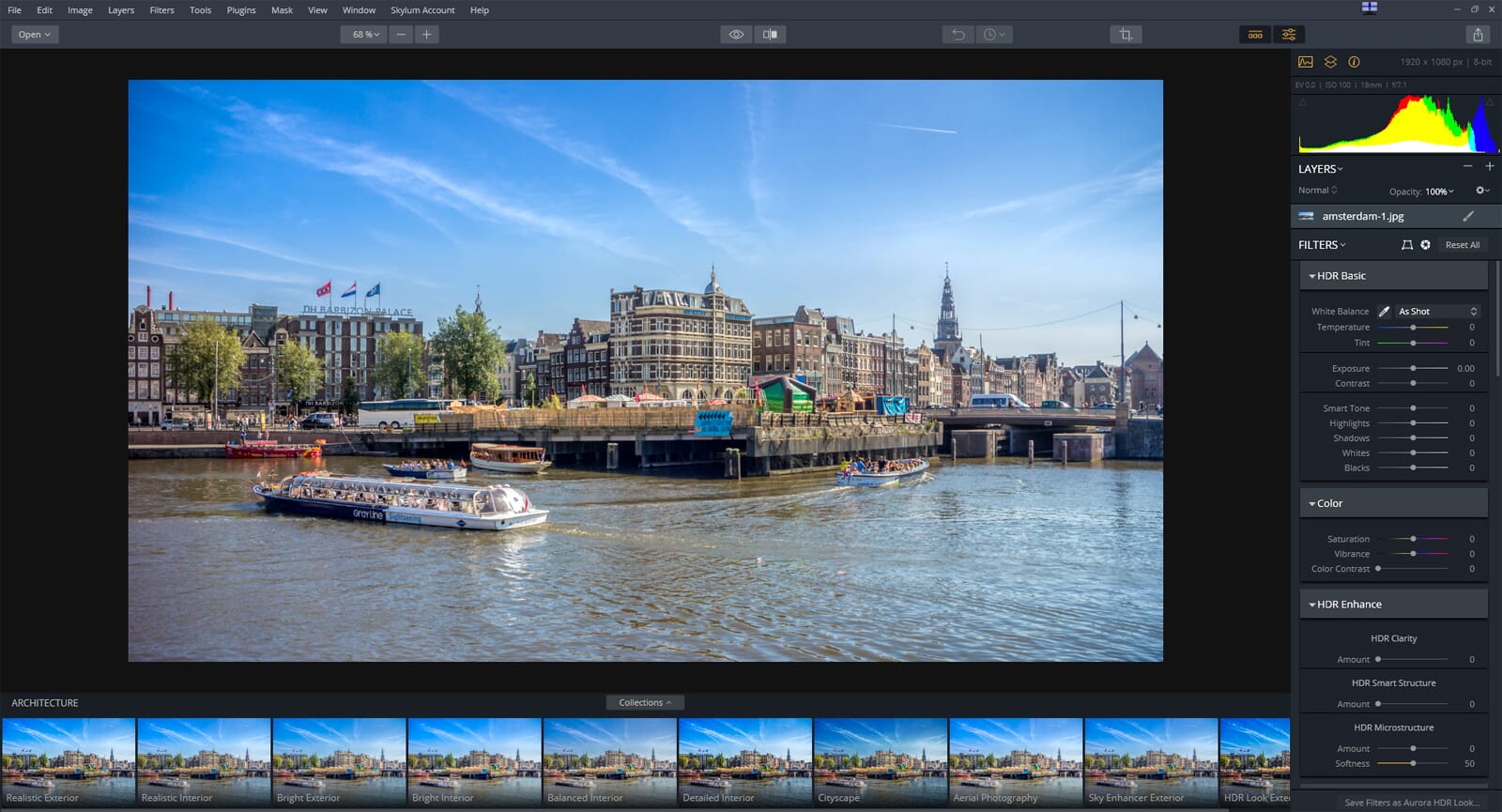The width and height of the screenshot is (1502, 812).
Task: Click the undo arrow icon
Action: 958,35
